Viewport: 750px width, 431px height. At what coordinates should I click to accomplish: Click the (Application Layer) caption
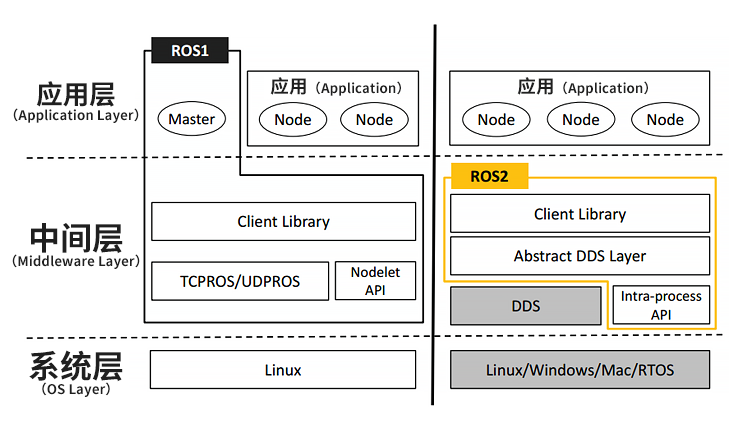[x=76, y=115]
